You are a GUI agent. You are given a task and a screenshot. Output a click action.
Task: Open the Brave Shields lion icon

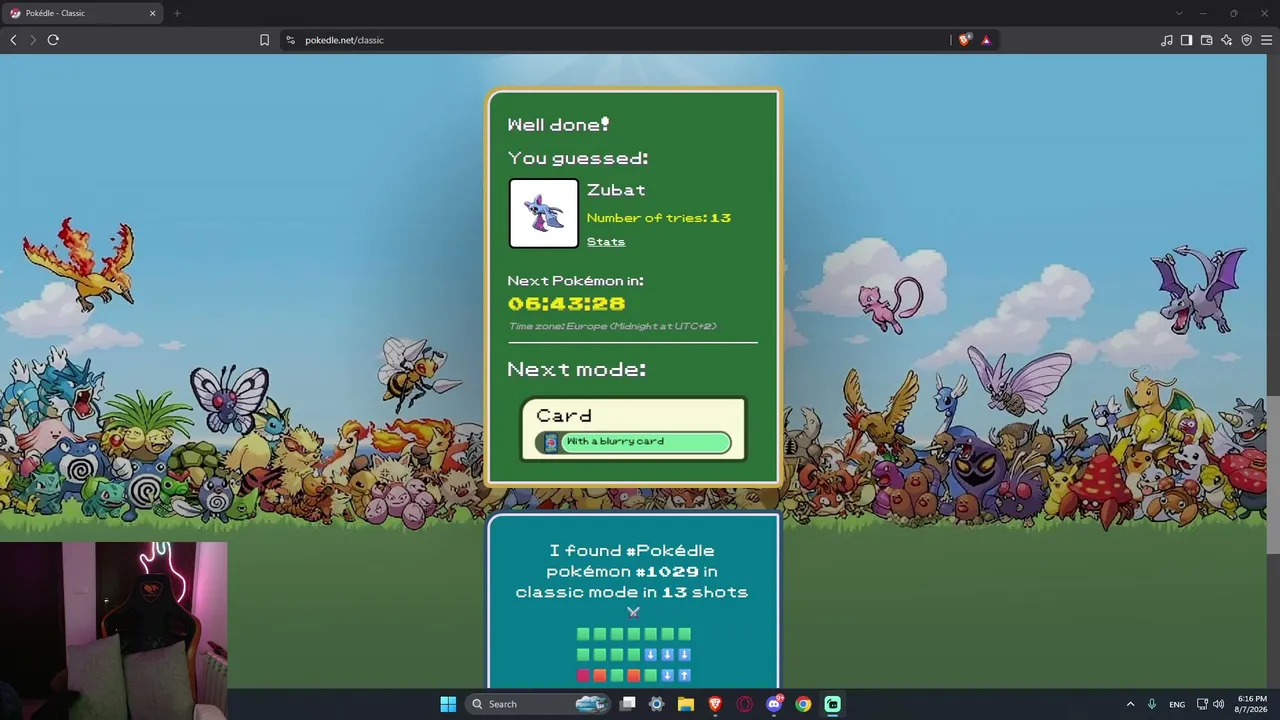964,40
